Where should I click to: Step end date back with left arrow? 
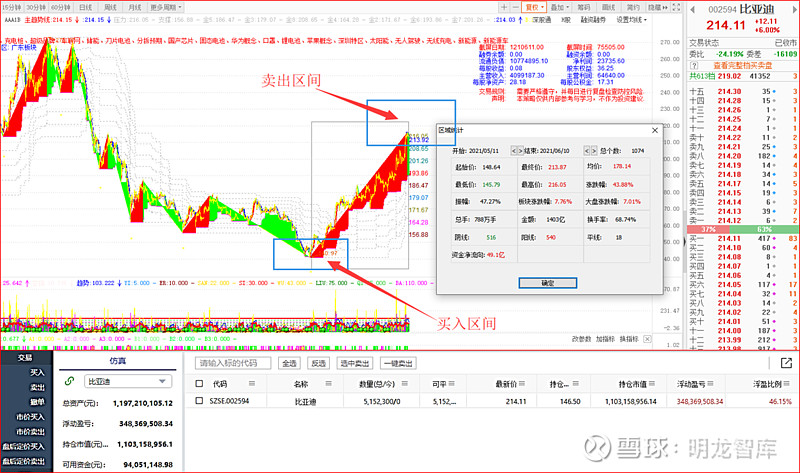click(587, 151)
